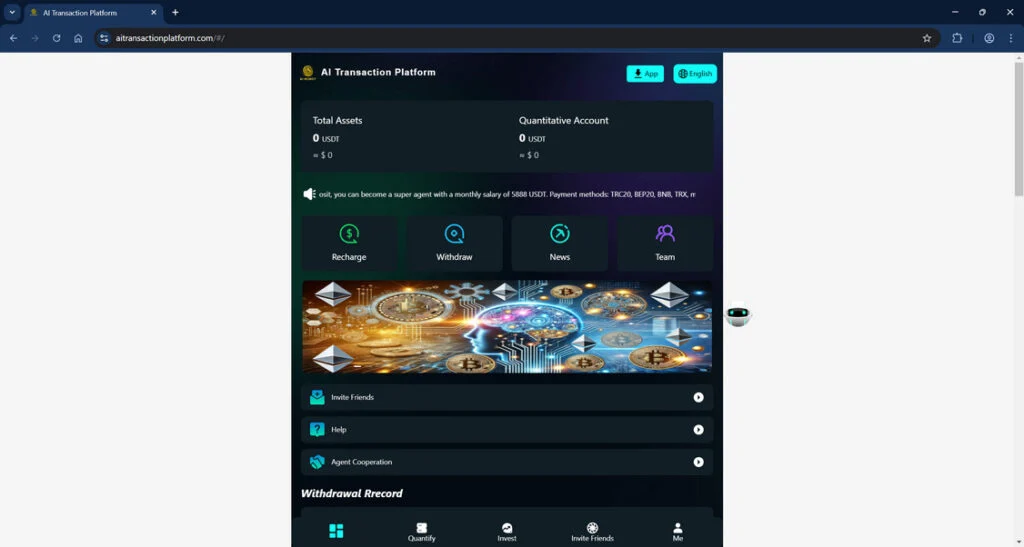Open the Invite Friends row
The height and width of the screenshot is (547, 1024).
[x=507, y=397]
